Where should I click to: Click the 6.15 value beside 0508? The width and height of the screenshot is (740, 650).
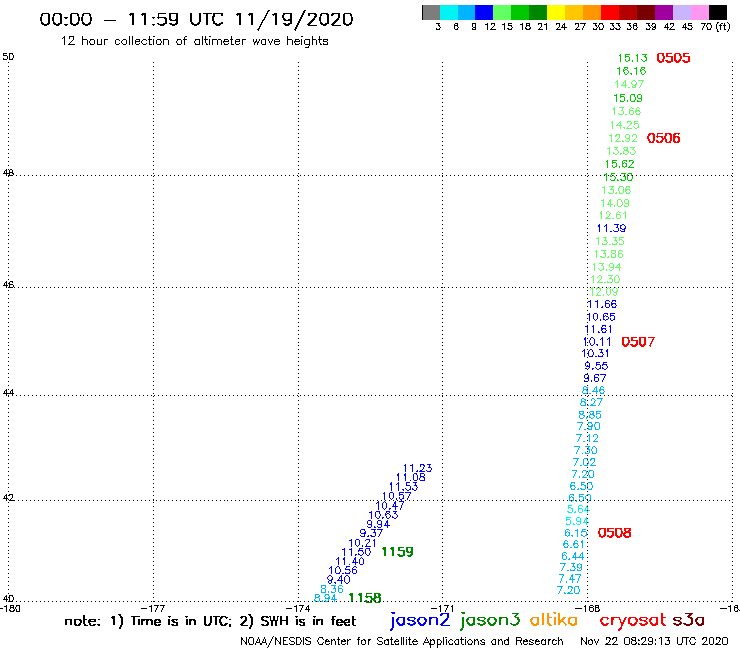click(x=576, y=532)
